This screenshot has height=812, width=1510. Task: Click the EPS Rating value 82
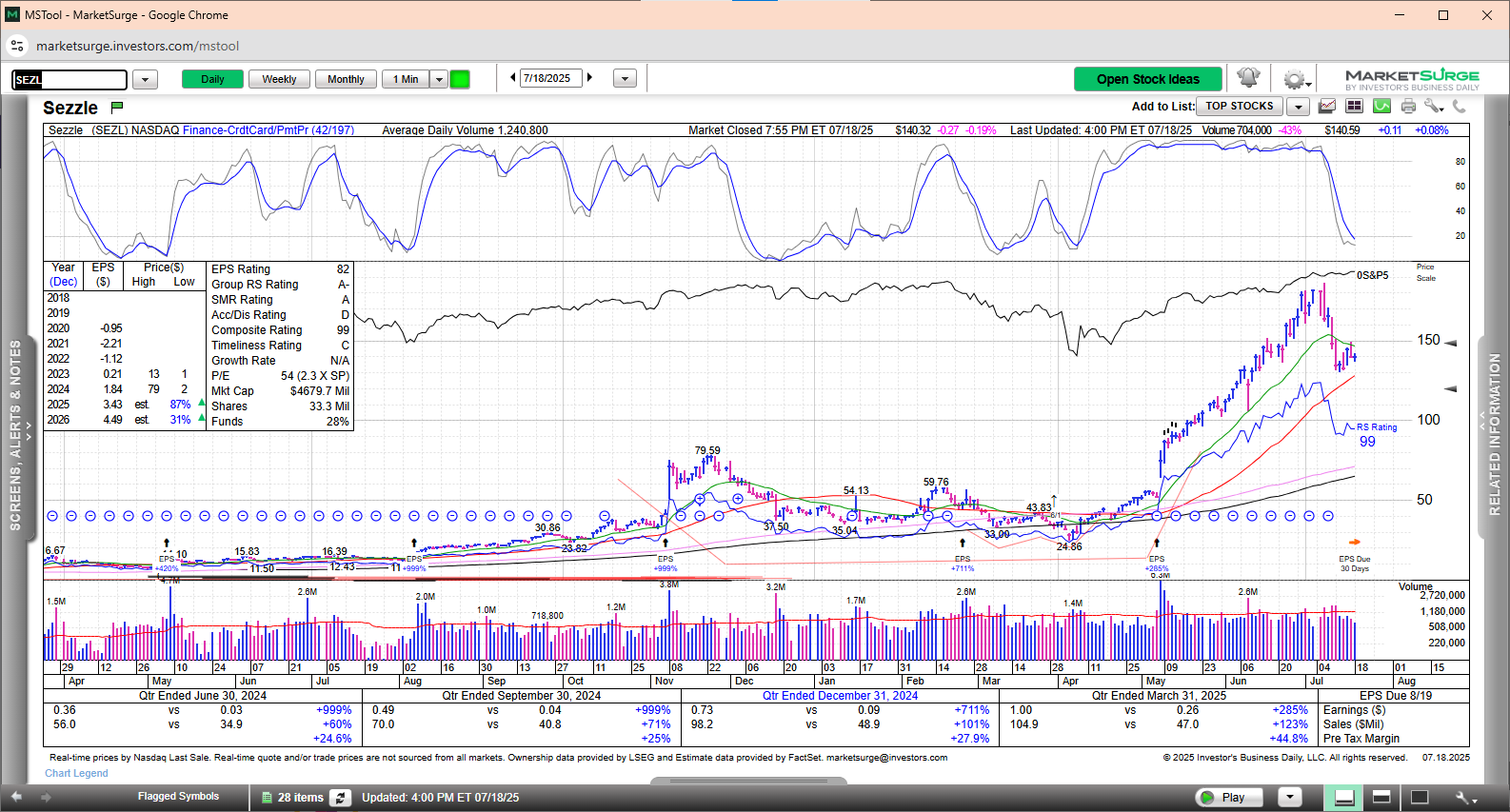pos(343,269)
